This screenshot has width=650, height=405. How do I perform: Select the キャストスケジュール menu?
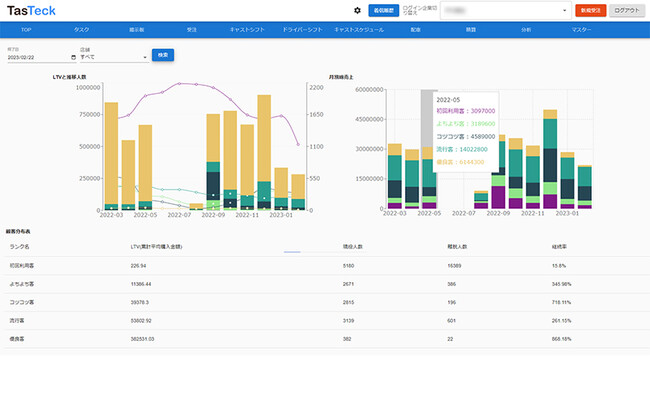(357, 32)
